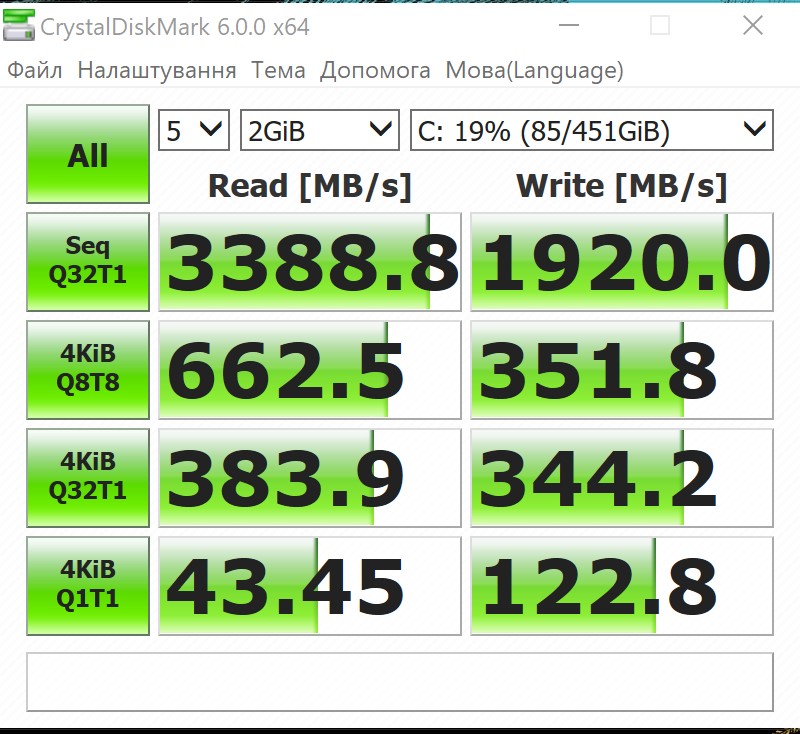
Task: Click the Write [MB/s] column header
Action: coord(621,186)
